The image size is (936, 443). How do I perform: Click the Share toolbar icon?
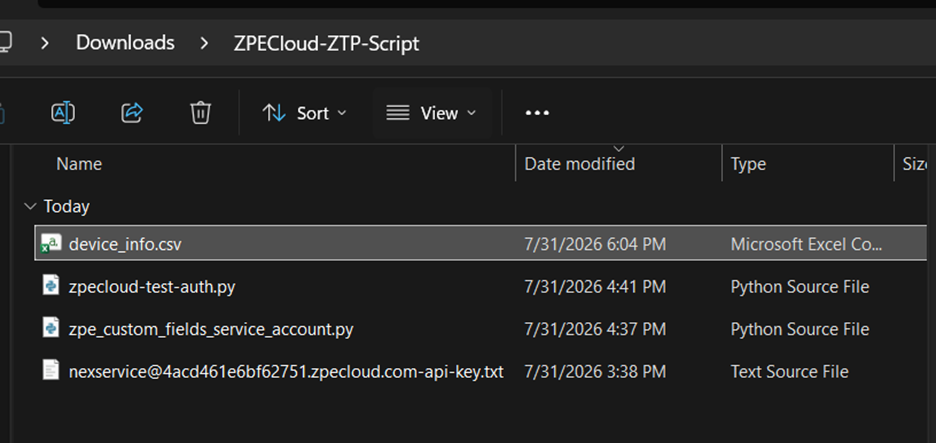[x=132, y=112]
